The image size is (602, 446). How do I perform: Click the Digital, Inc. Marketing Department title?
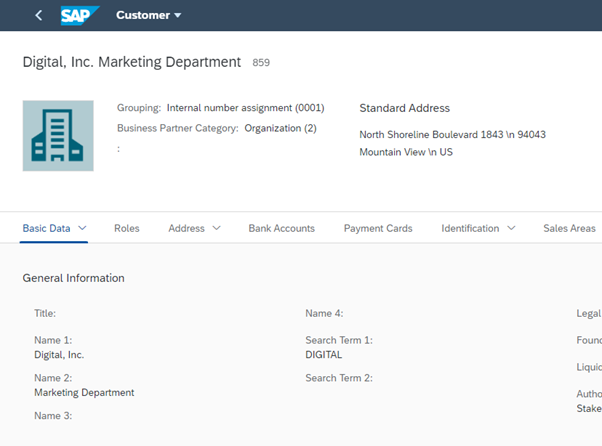[x=132, y=62]
